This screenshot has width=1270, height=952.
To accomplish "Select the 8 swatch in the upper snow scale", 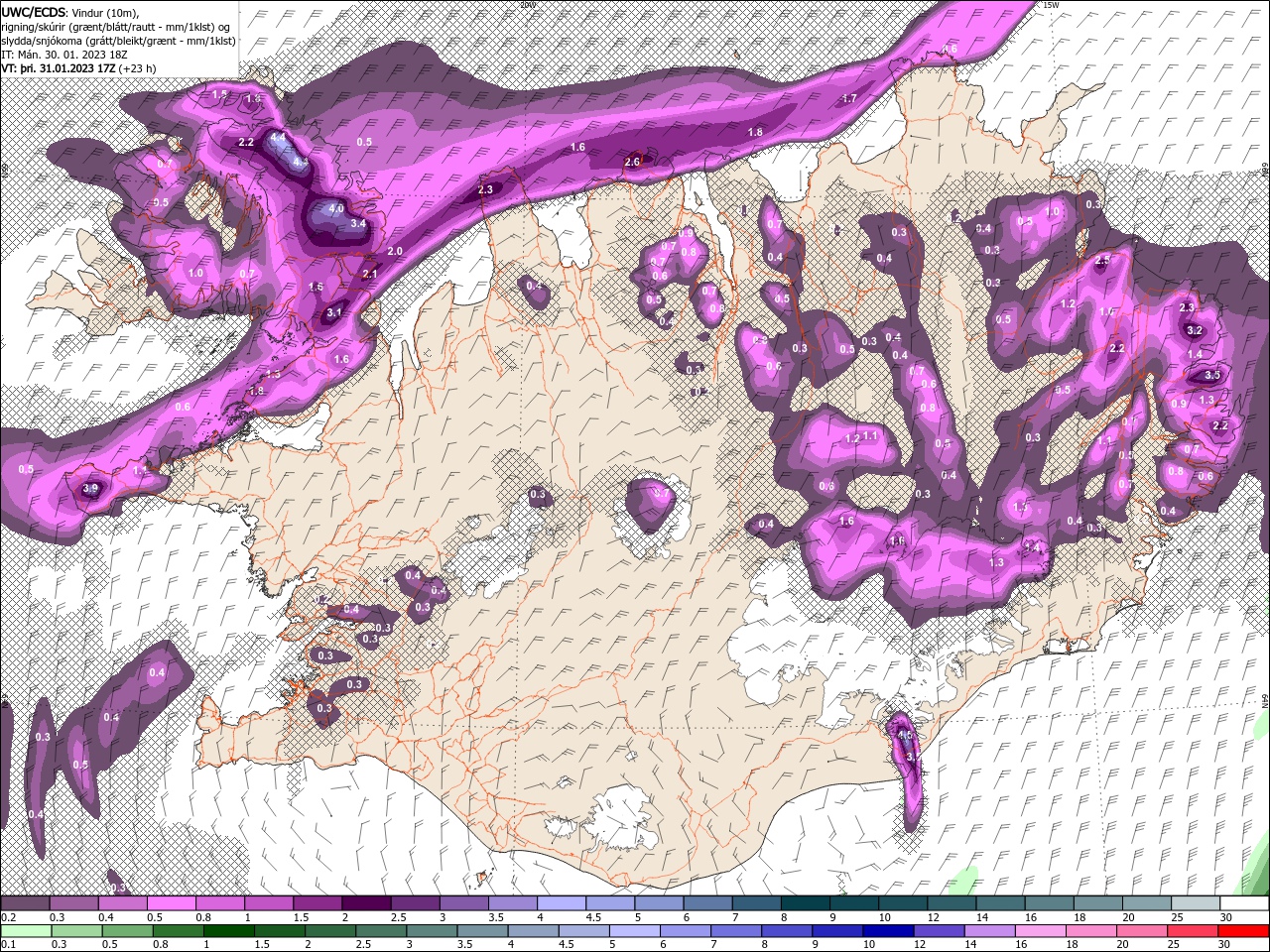I will pos(806,903).
